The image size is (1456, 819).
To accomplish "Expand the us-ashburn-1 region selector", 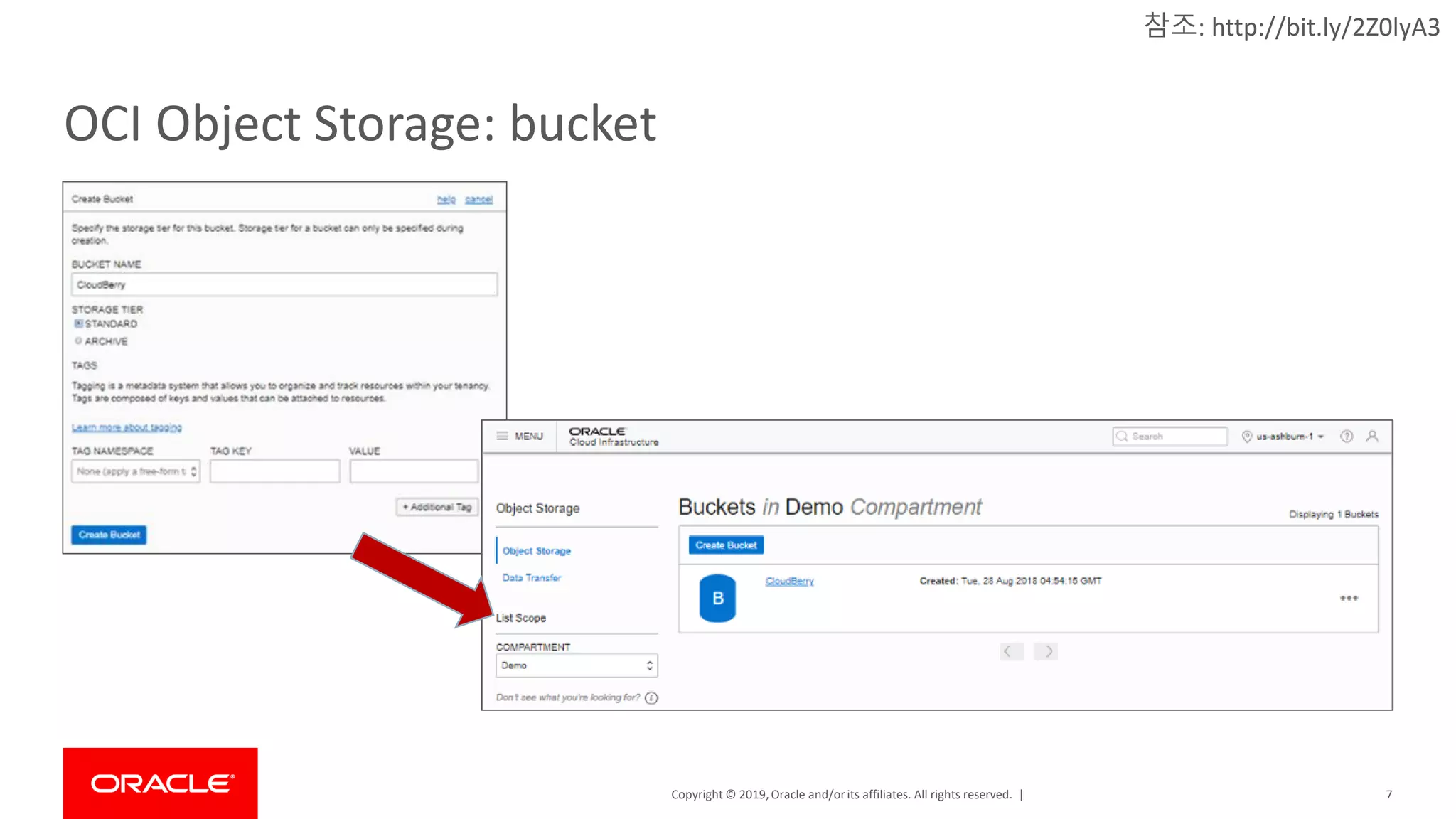I will 1290,437.
